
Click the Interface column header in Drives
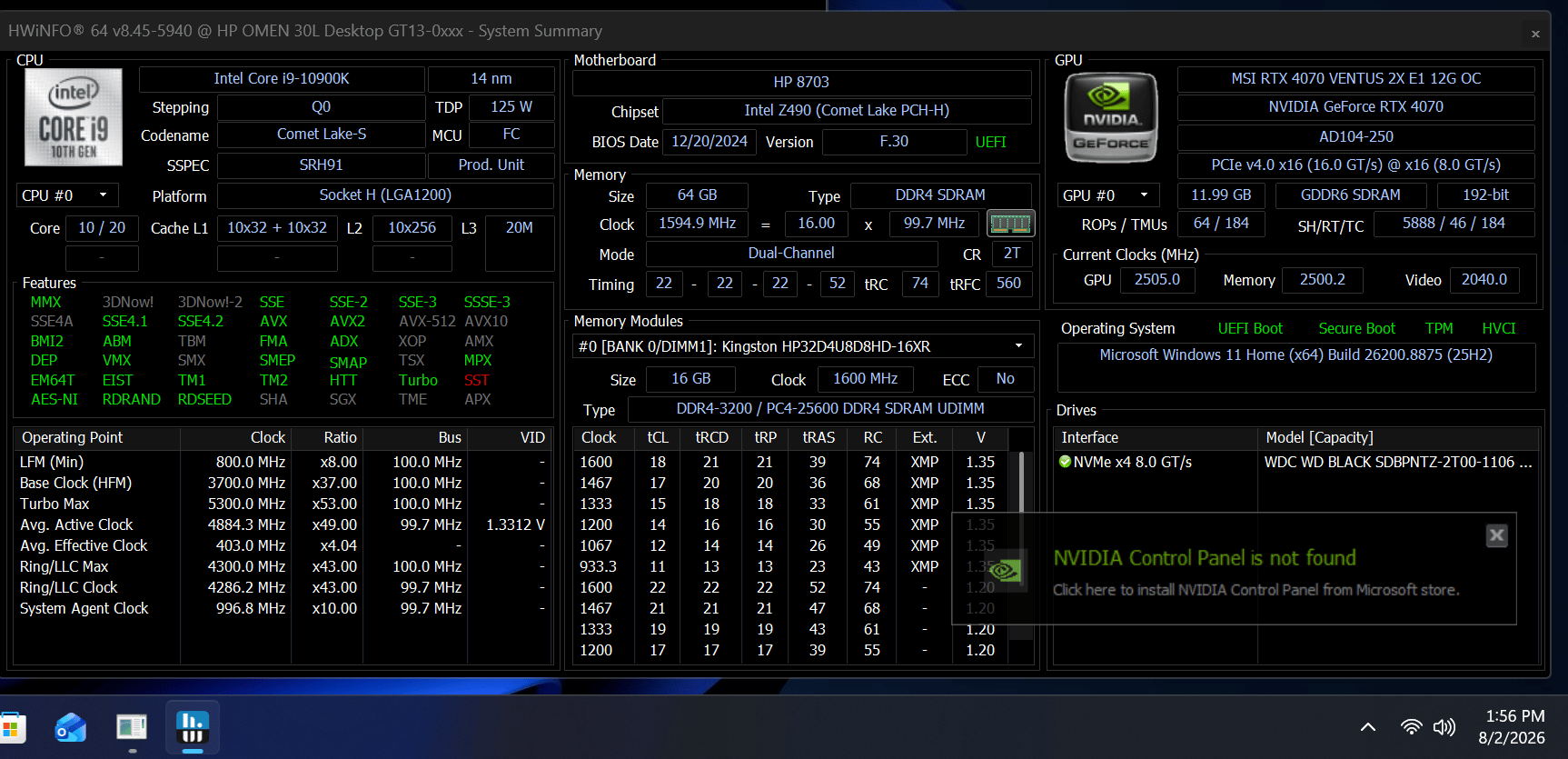[1156, 438]
